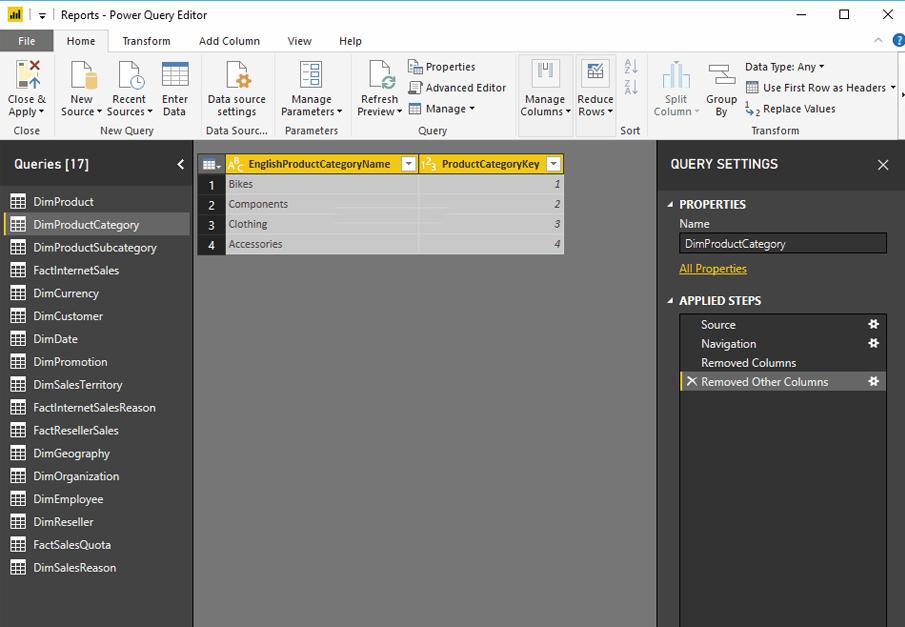Open Data source settings
Image resolution: width=905 pixels, height=627 pixels.
coord(237,76)
